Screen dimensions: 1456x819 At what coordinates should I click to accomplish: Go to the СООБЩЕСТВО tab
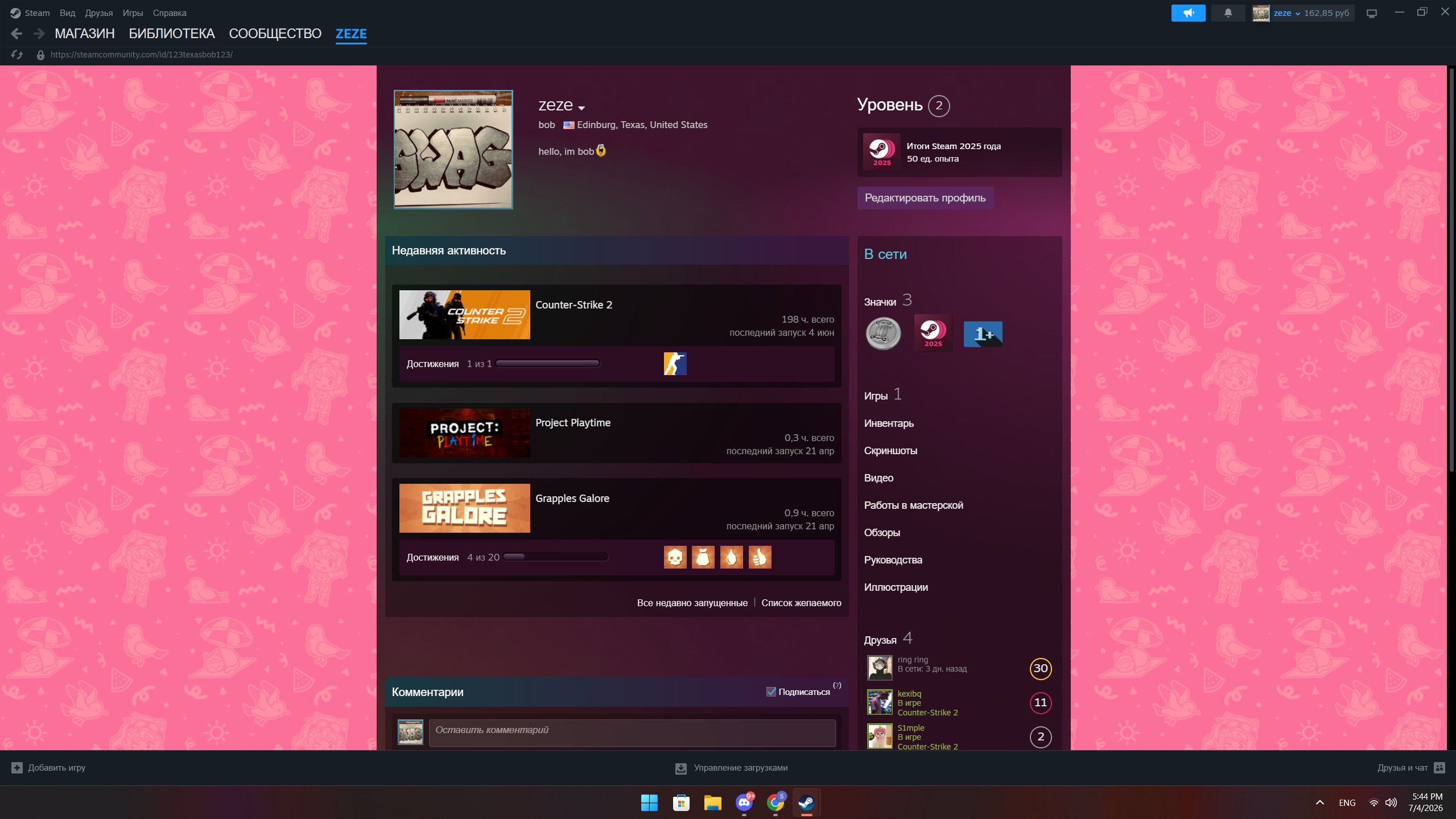[275, 34]
